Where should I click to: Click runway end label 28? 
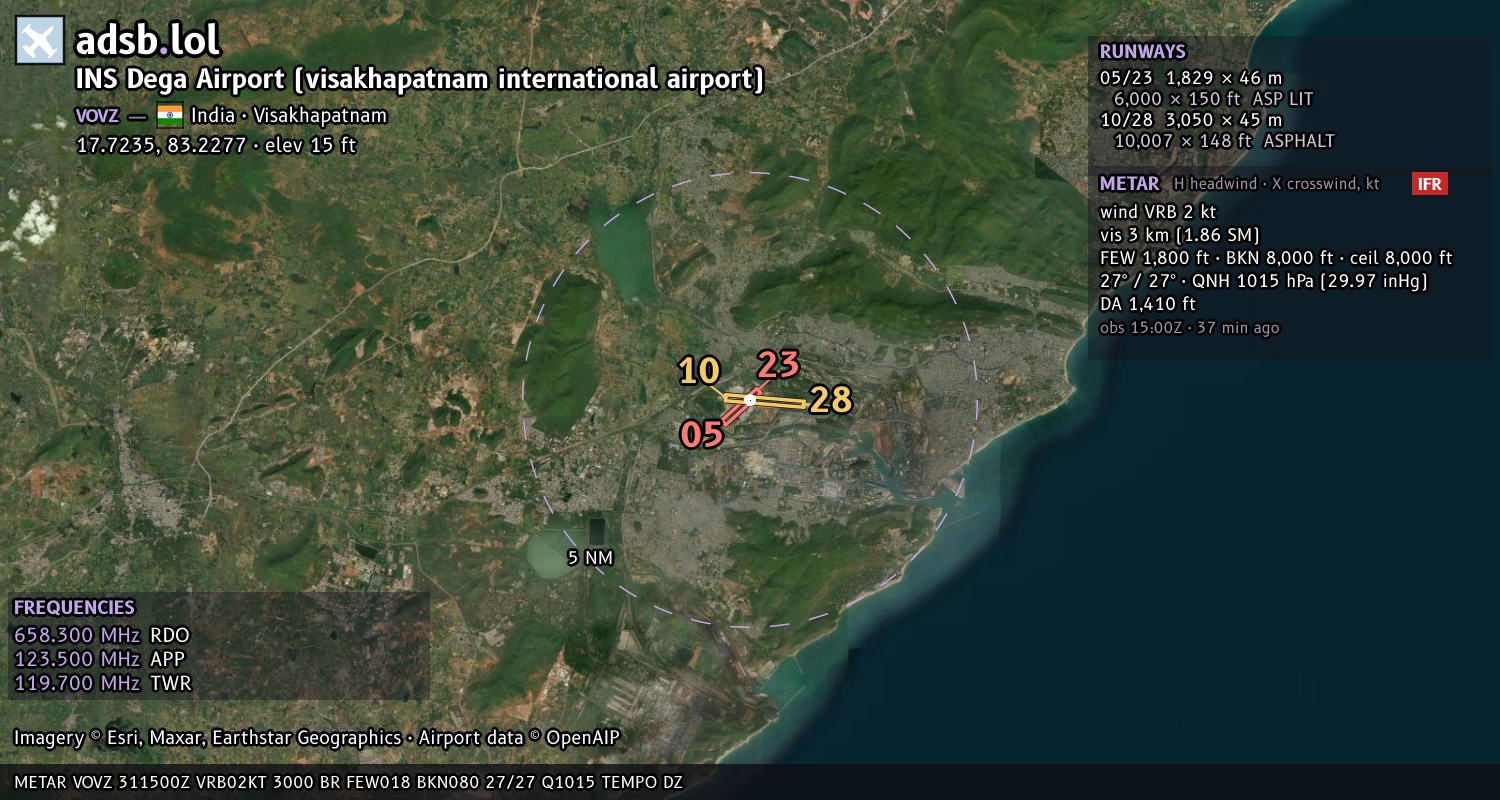[831, 400]
